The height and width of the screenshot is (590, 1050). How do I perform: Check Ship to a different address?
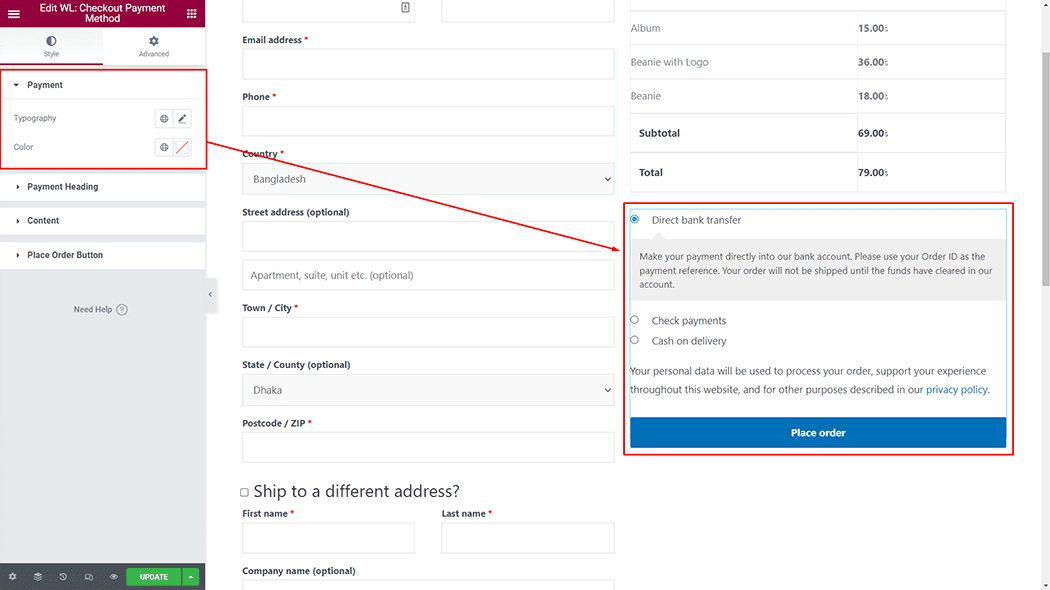[244, 492]
